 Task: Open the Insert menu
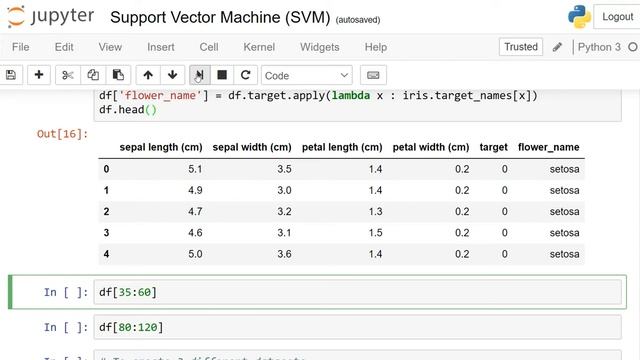(161, 47)
